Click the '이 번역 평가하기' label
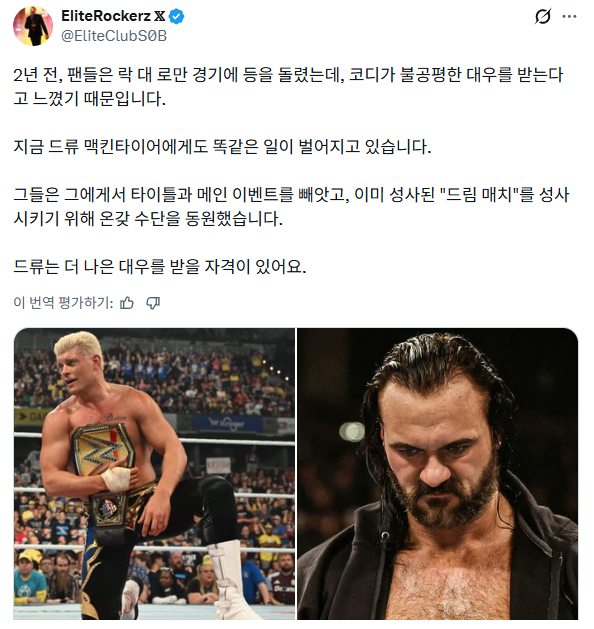The width and height of the screenshot is (594, 629). (63, 302)
